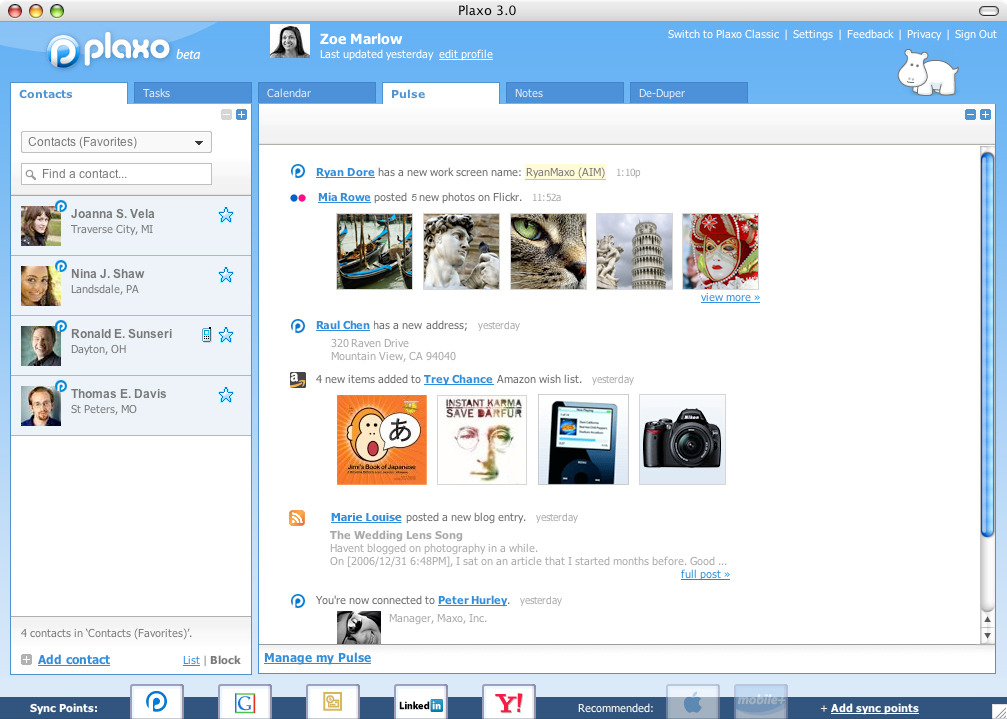
Task: Click the Find a contact search field
Action: pyautogui.click(x=116, y=174)
